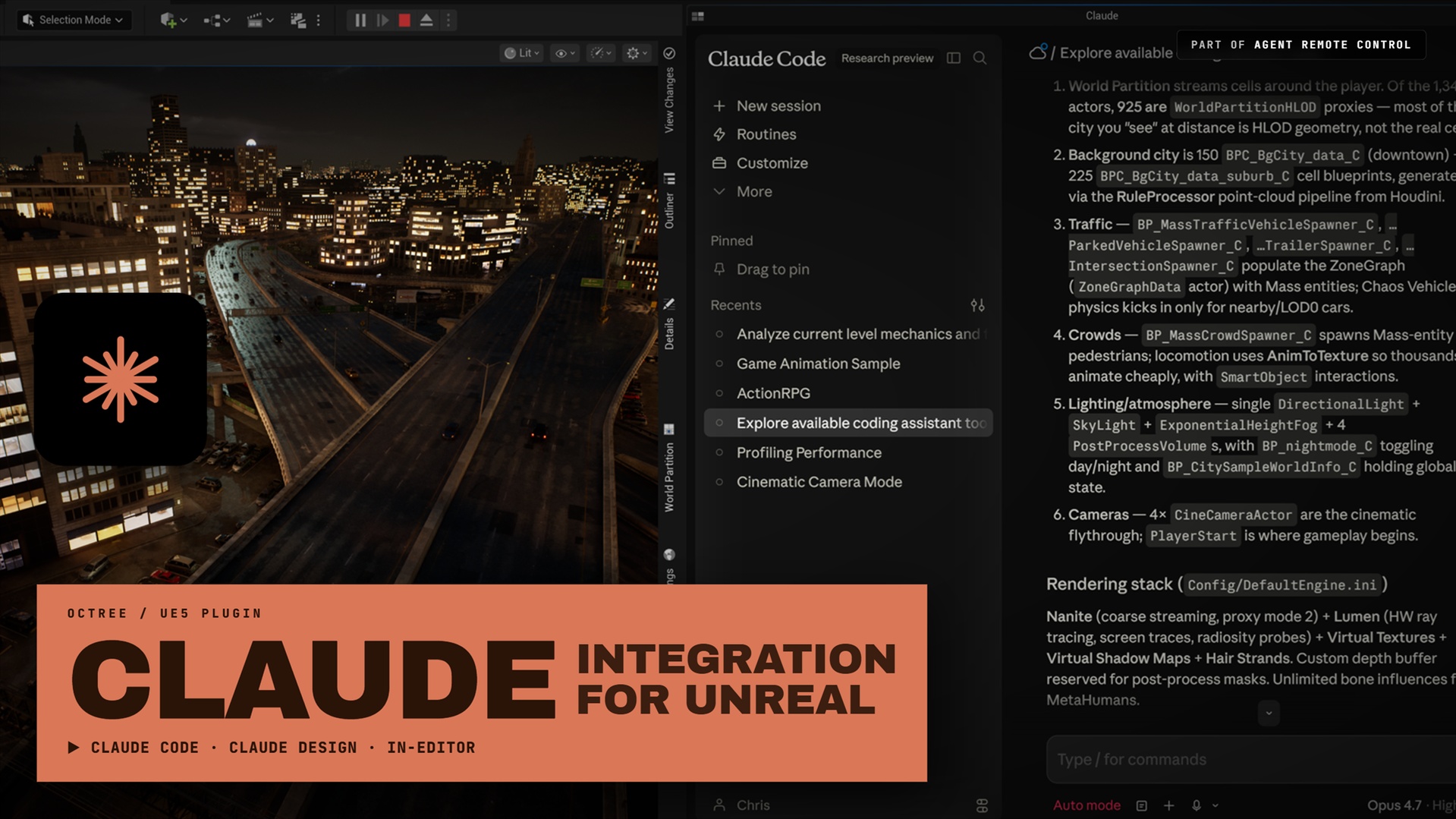The height and width of the screenshot is (819, 1456).
Task: Click the globe icon in side tab strip
Action: [x=669, y=555]
